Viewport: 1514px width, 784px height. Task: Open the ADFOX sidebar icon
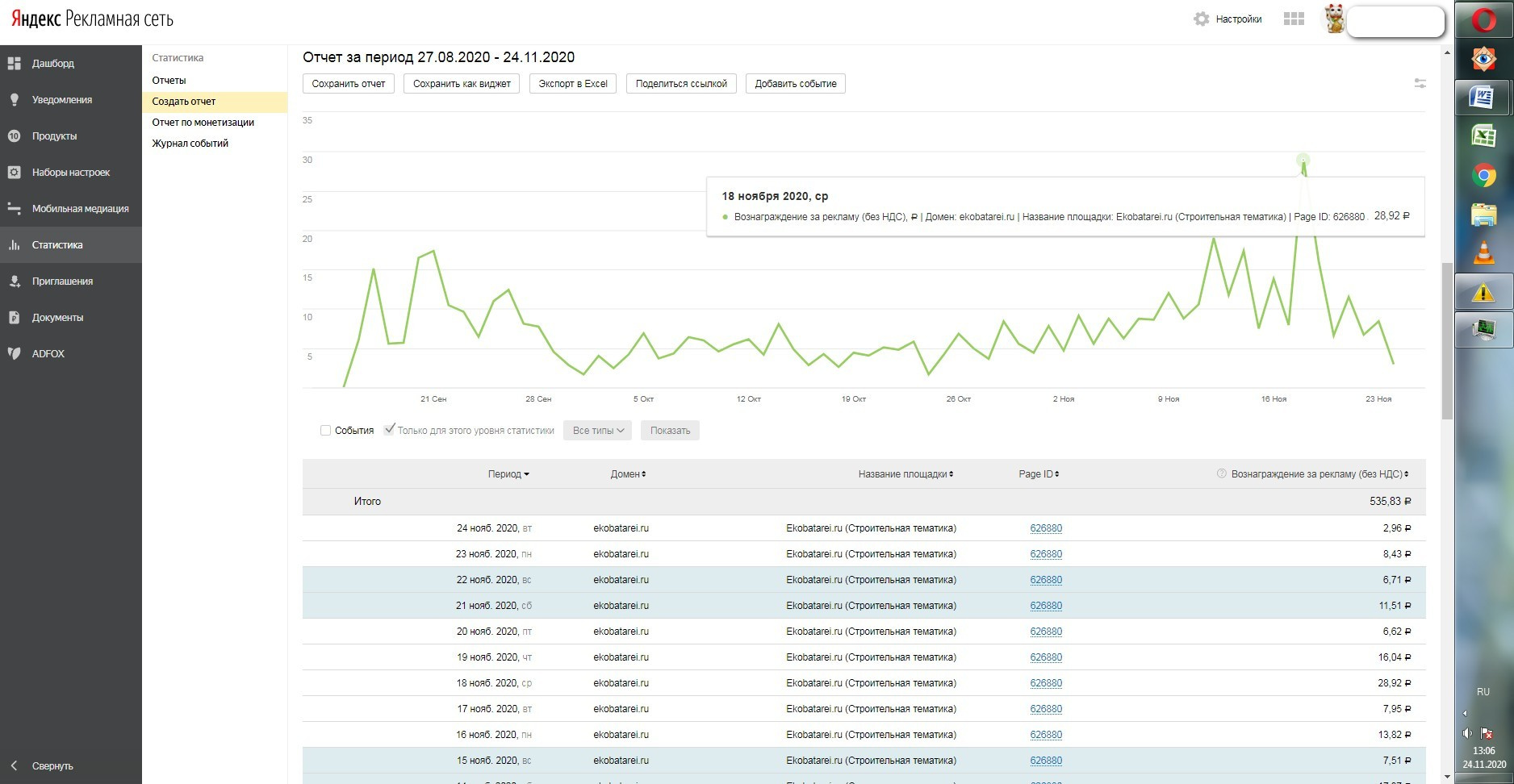(x=14, y=353)
